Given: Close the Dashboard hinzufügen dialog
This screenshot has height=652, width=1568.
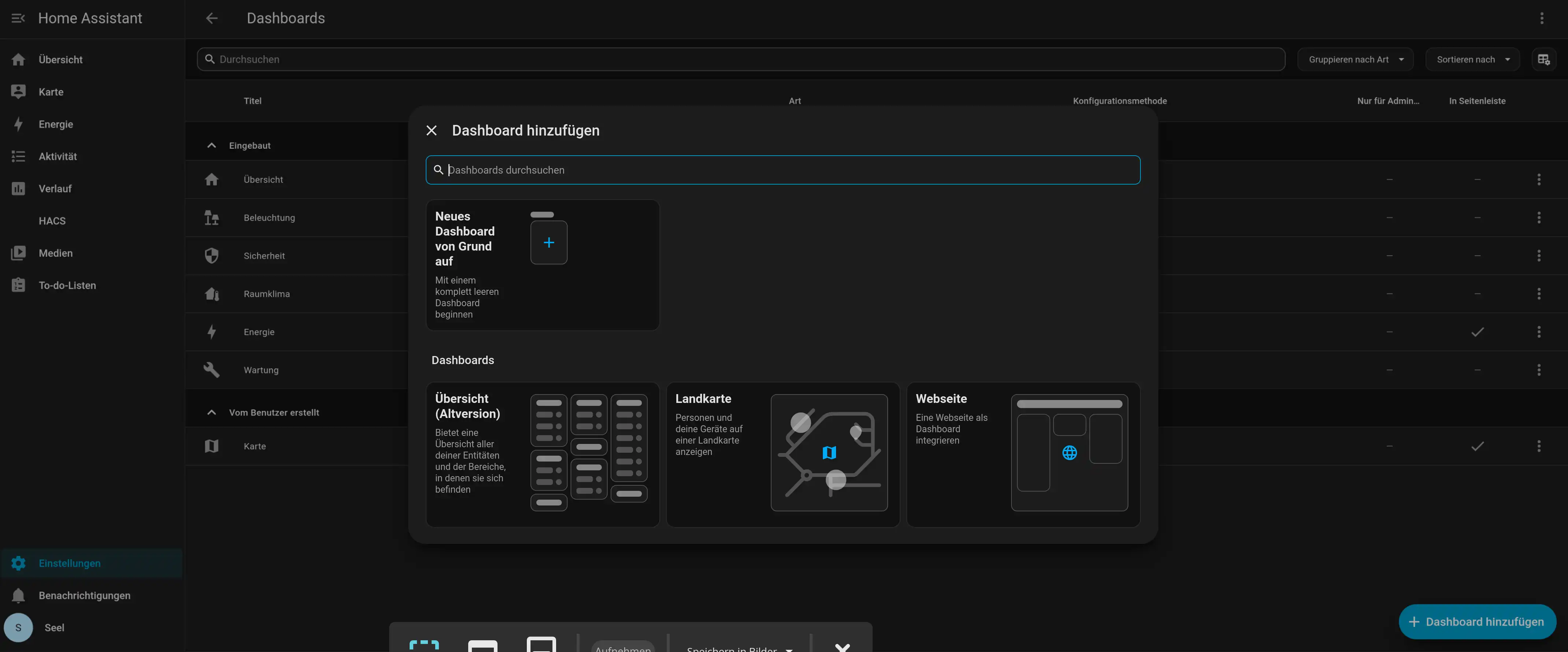Looking at the screenshot, I should click(432, 130).
